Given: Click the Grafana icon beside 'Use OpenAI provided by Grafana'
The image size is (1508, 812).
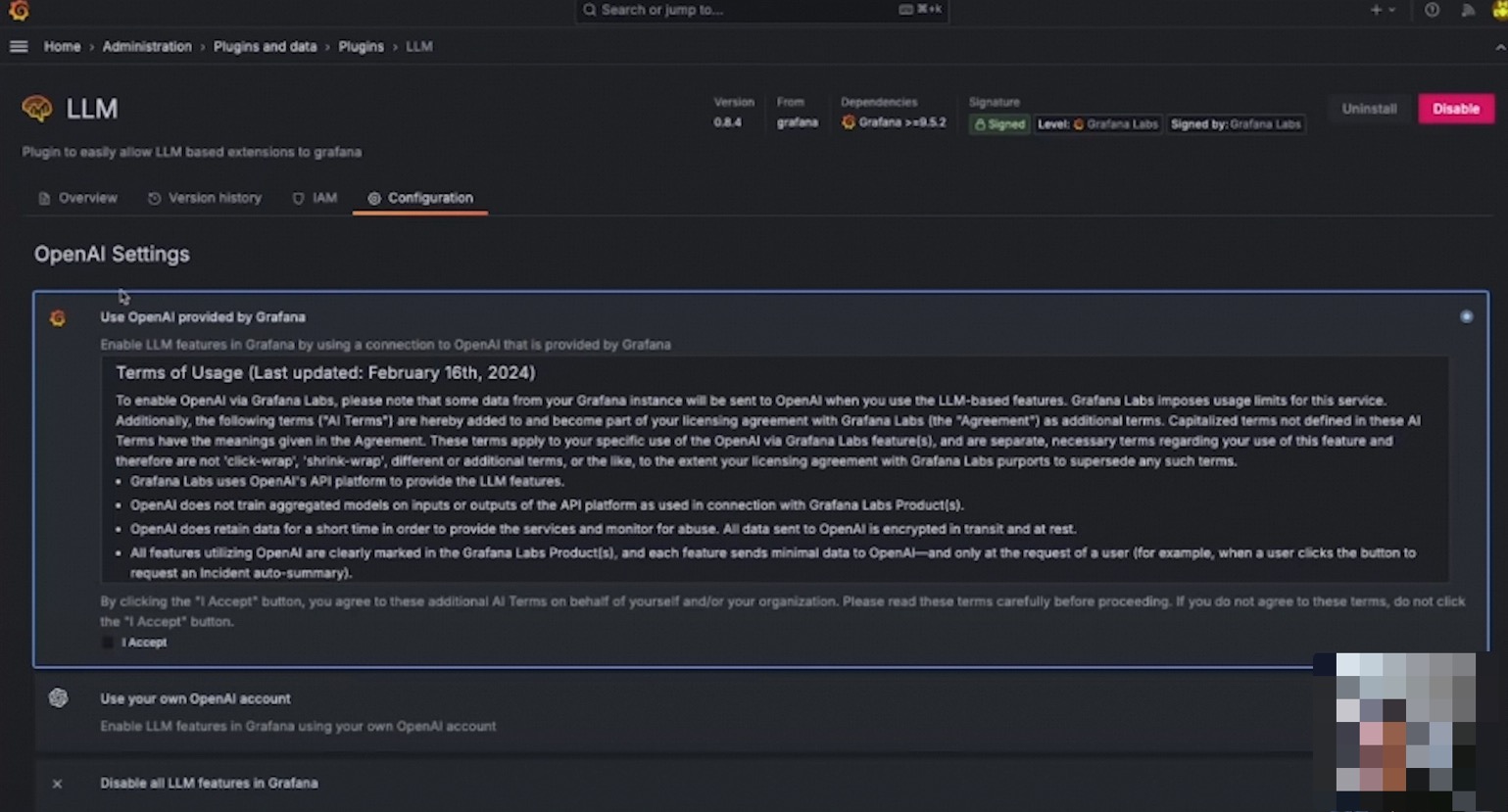Looking at the screenshot, I should click(x=58, y=317).
